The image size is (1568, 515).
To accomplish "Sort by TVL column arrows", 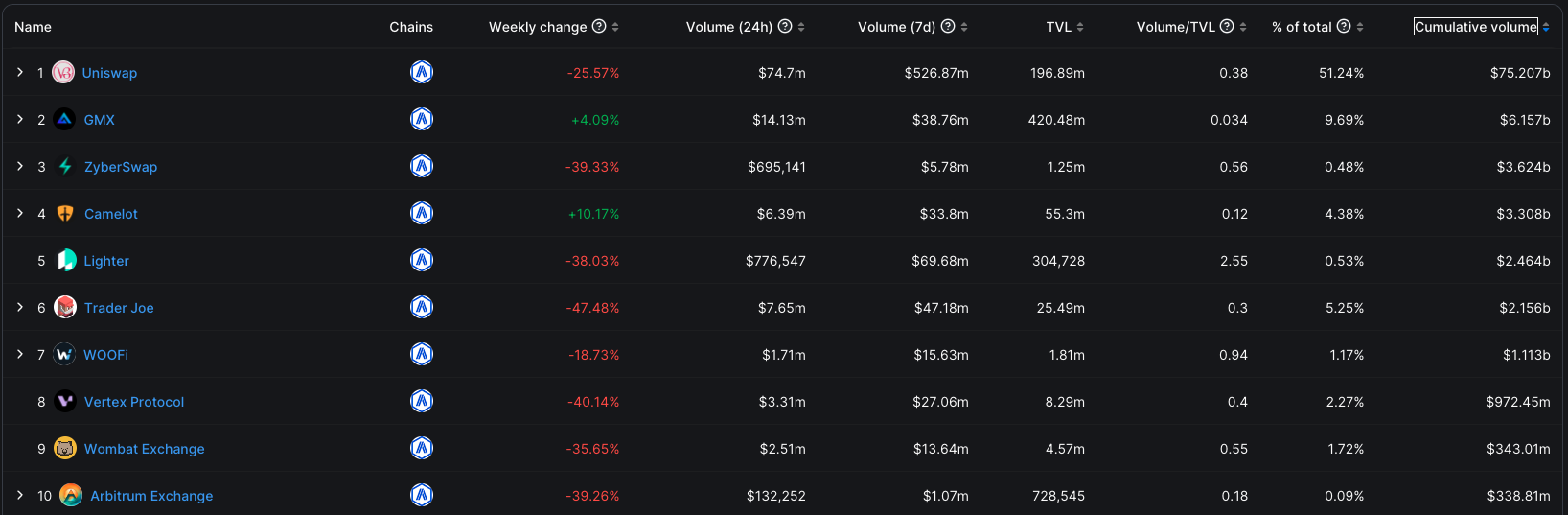I will tap(1080, 27).
